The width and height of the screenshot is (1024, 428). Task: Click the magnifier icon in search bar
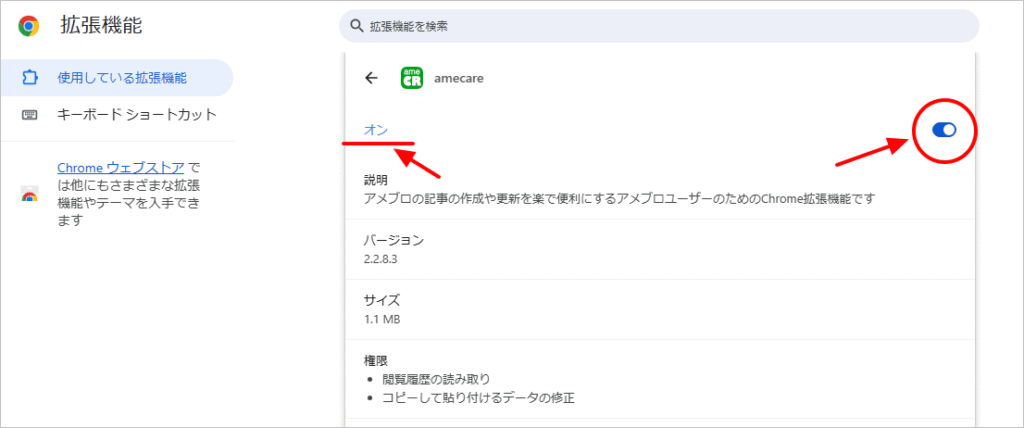point(357,26)
